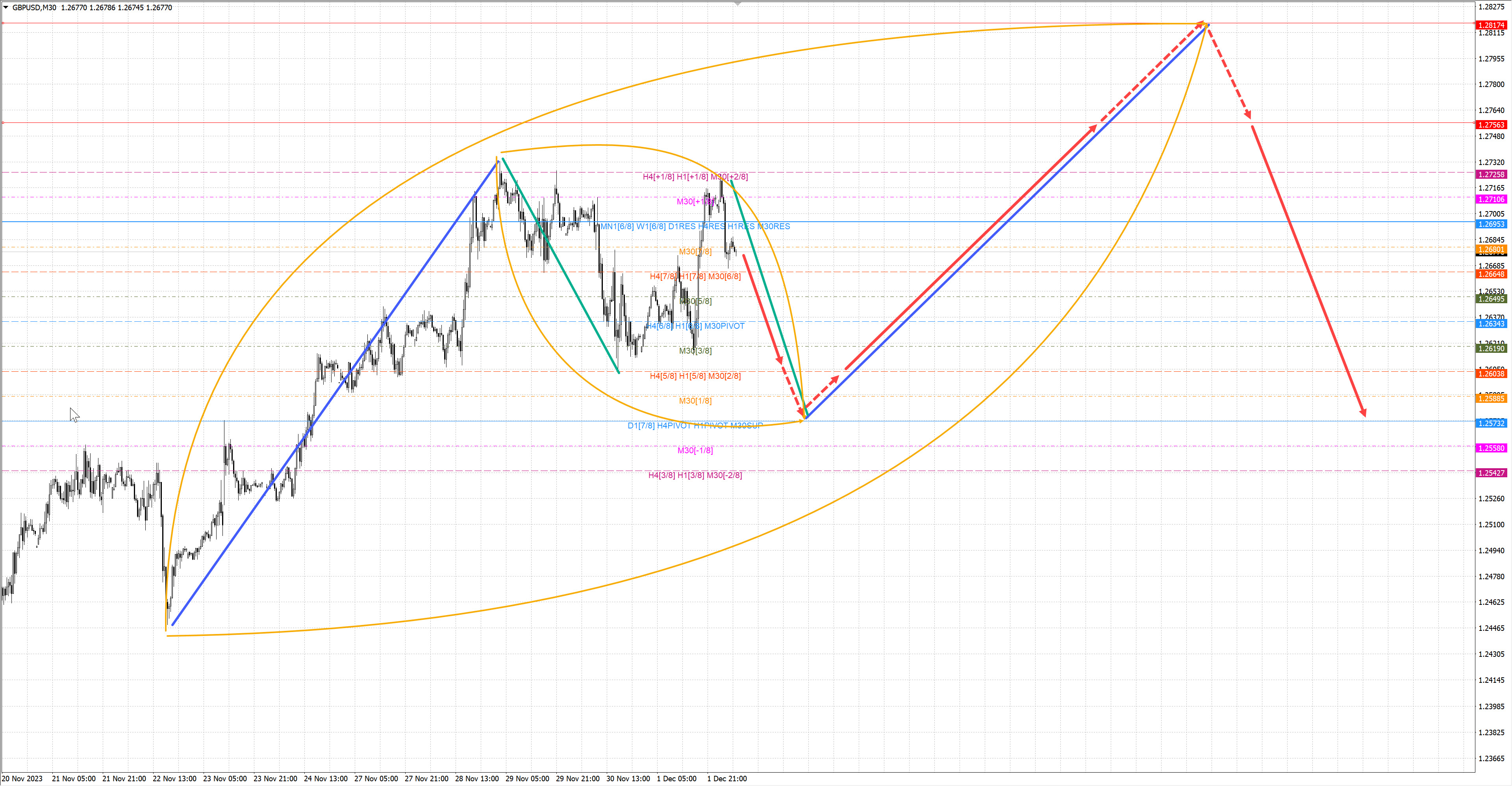Click the left handle of the 1.28174 line
This screenshot has width=1512, height=786.
(x=3, y=24)
